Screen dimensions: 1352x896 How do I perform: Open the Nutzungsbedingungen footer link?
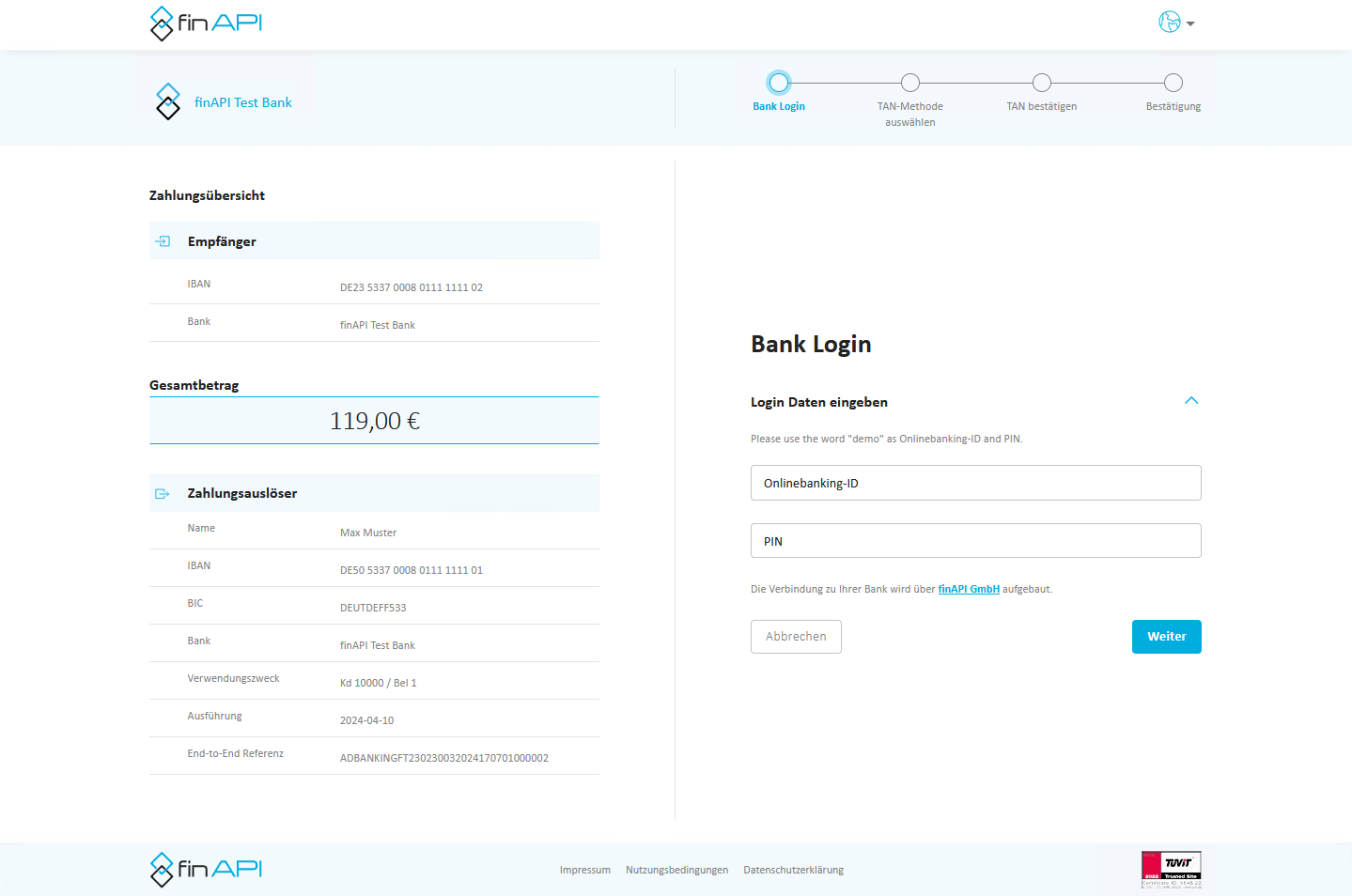pos(677,870)
